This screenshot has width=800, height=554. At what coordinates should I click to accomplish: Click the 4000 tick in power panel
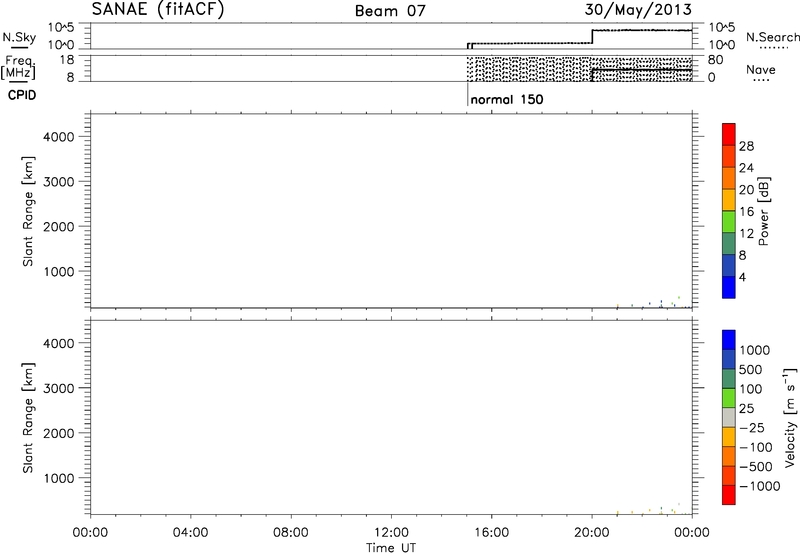[59, 137]
